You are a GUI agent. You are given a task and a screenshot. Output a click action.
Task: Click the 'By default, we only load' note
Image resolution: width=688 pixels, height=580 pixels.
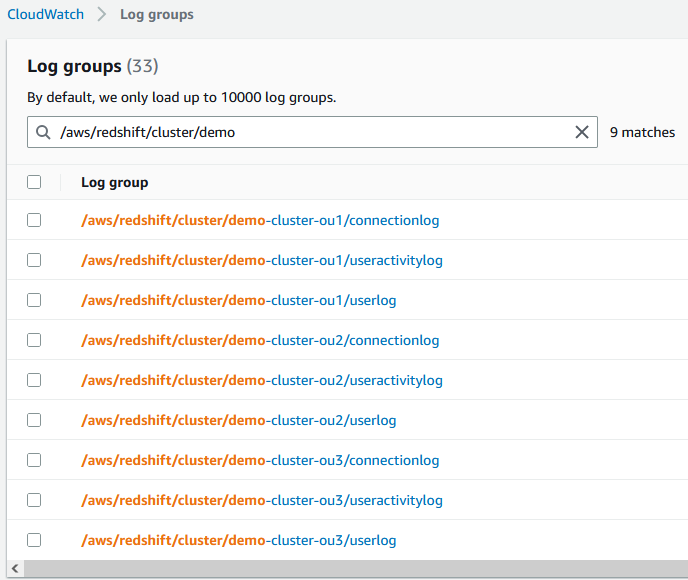[x=182, y=97]
